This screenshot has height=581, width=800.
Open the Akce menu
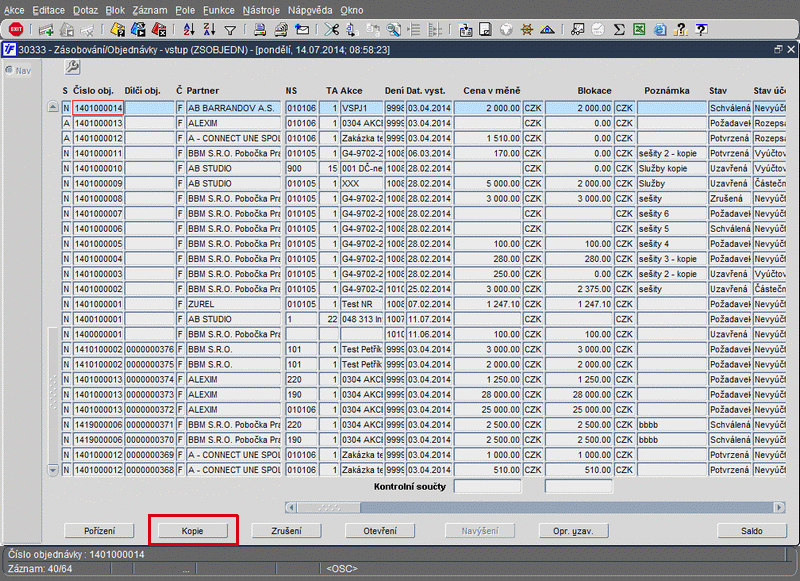[14, 10]
